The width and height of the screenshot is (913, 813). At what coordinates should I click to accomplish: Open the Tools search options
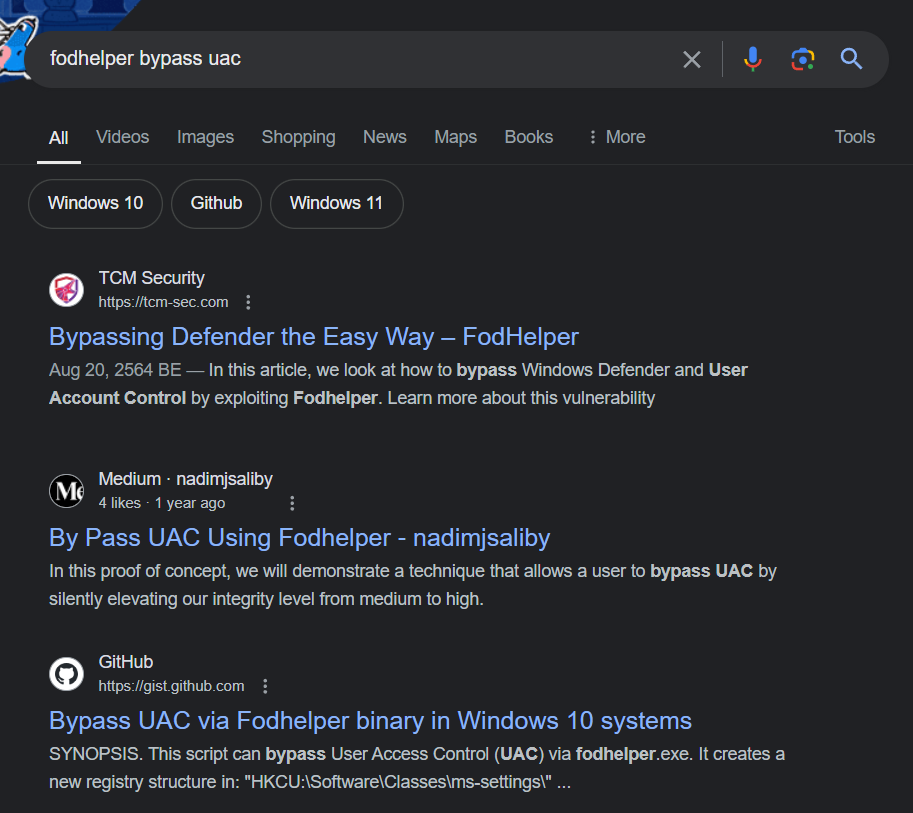coord(854,137)
